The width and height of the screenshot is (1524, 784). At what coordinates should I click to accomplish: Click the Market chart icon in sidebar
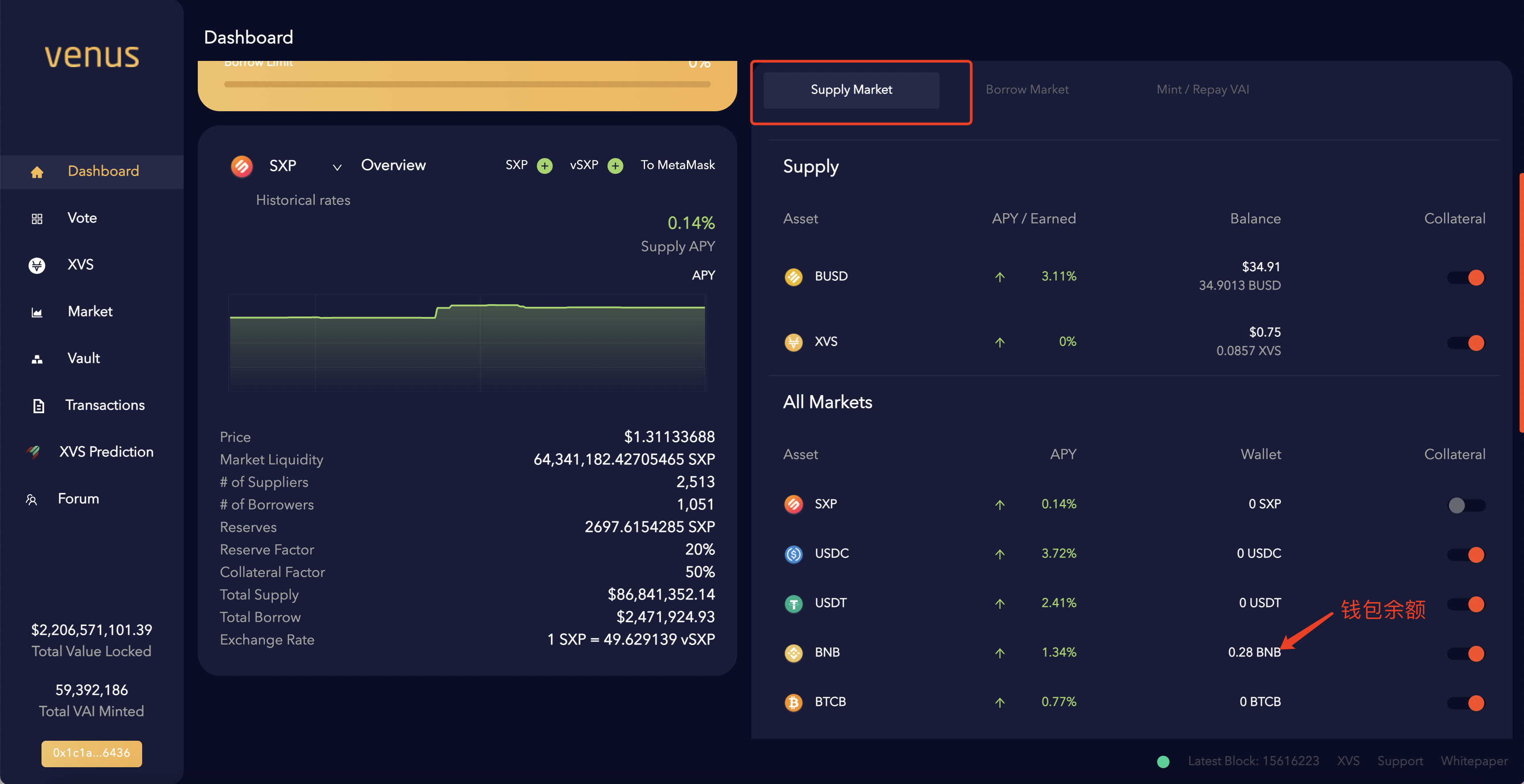click(x=37, y=313)
